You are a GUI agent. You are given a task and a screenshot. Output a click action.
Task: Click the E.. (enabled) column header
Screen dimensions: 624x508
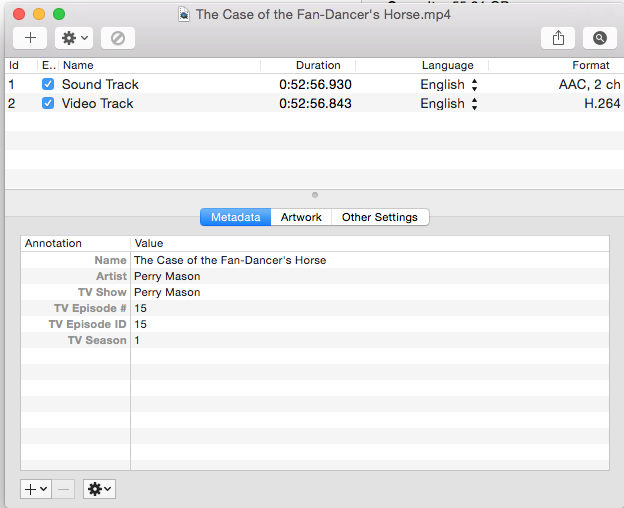point(48,65)
